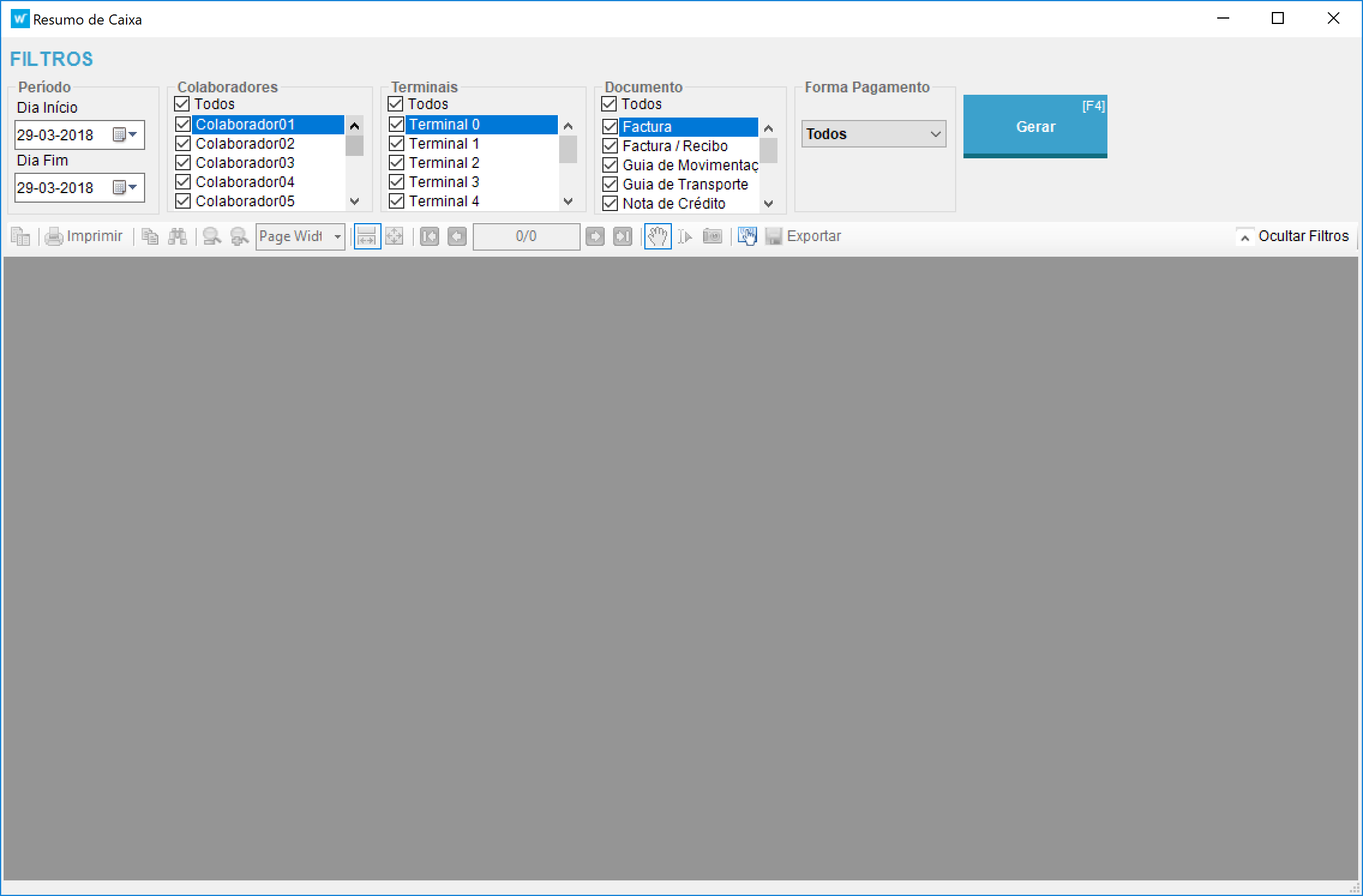Click the Imprimir printer icon

54,237
